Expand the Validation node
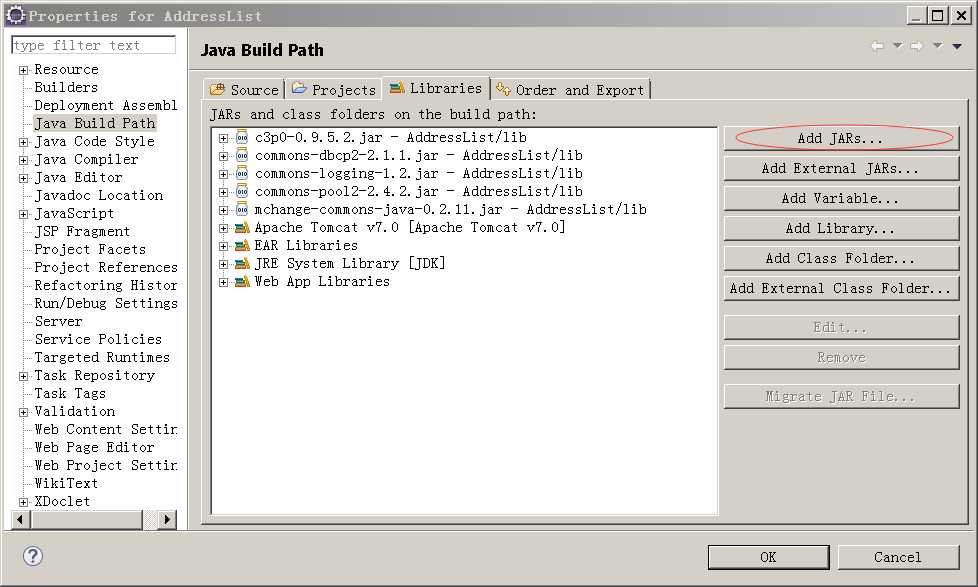This screenshot has width=978, height=587. [23, 412]
